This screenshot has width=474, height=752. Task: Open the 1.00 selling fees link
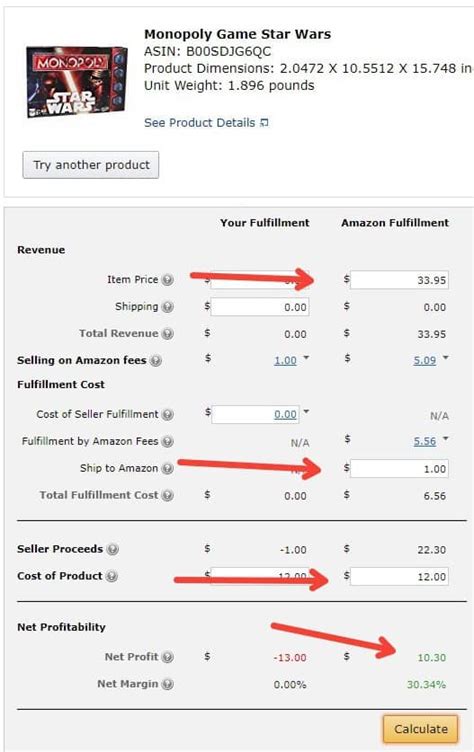[285, 360]
